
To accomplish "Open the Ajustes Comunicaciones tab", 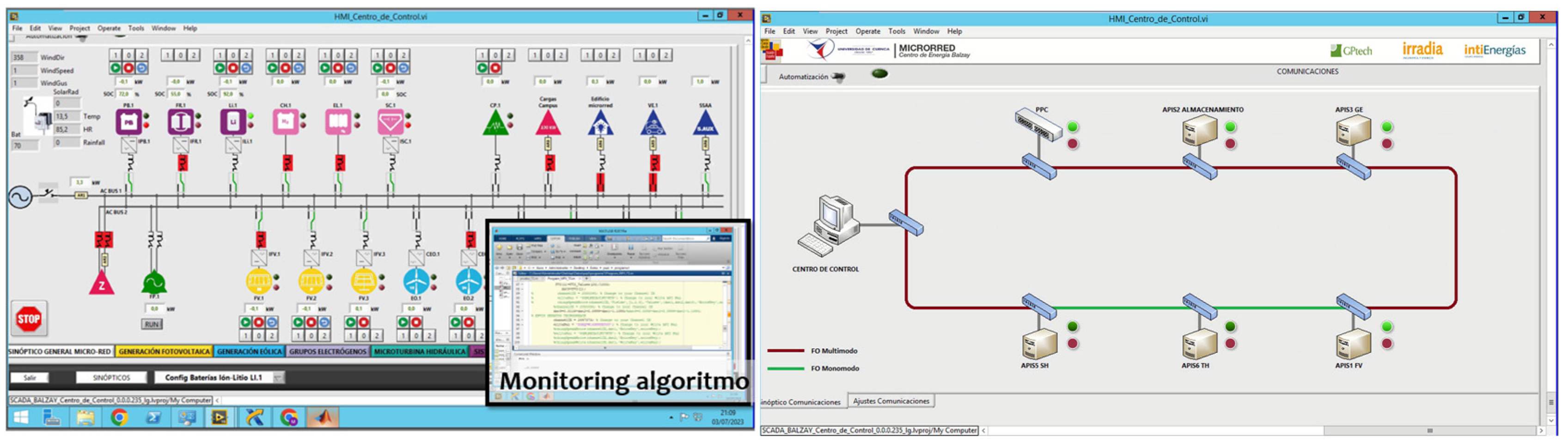I will click(x=891, y=401).
